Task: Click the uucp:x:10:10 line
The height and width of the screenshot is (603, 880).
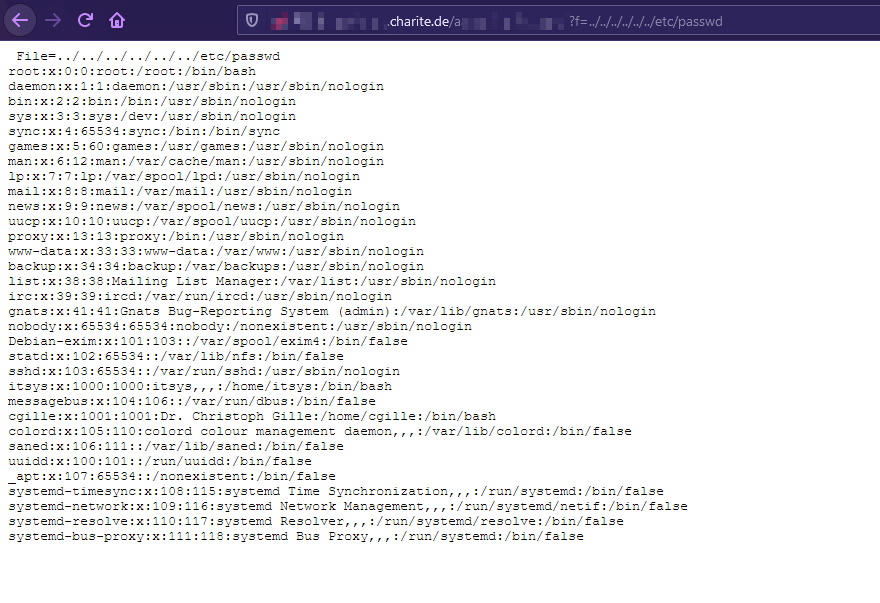Action: pos(212,221)
